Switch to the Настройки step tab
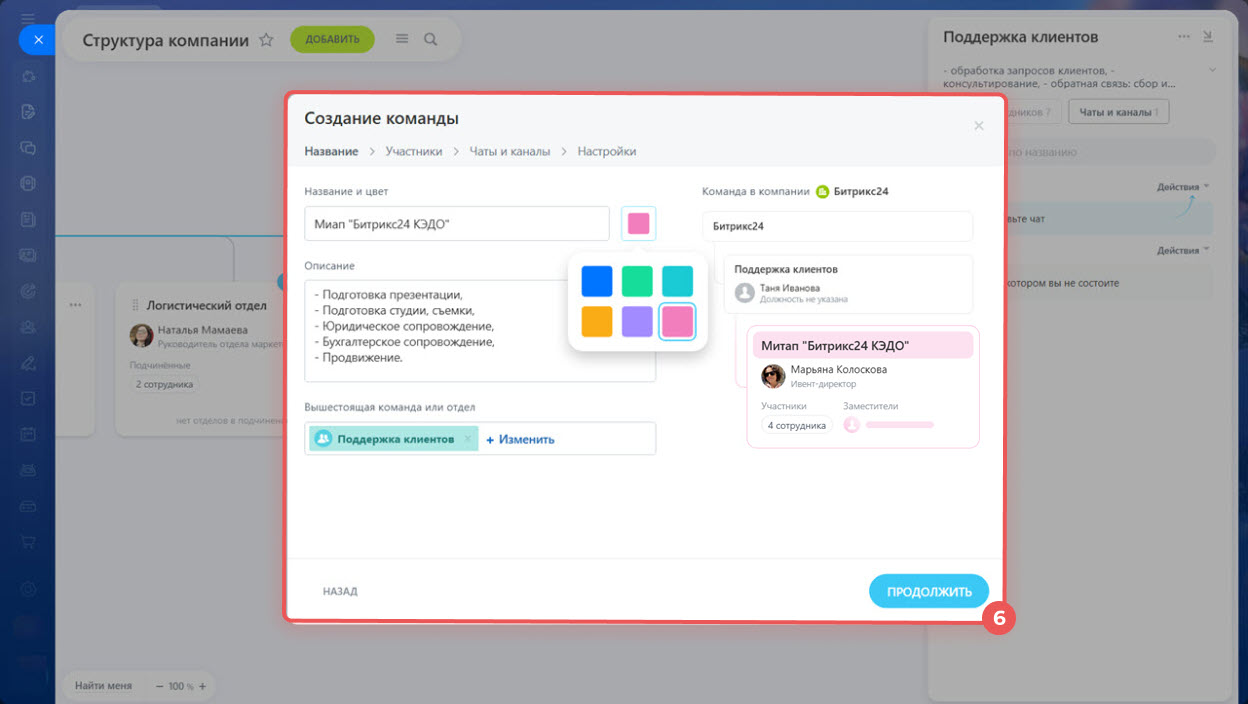 [x=607, y=152]
